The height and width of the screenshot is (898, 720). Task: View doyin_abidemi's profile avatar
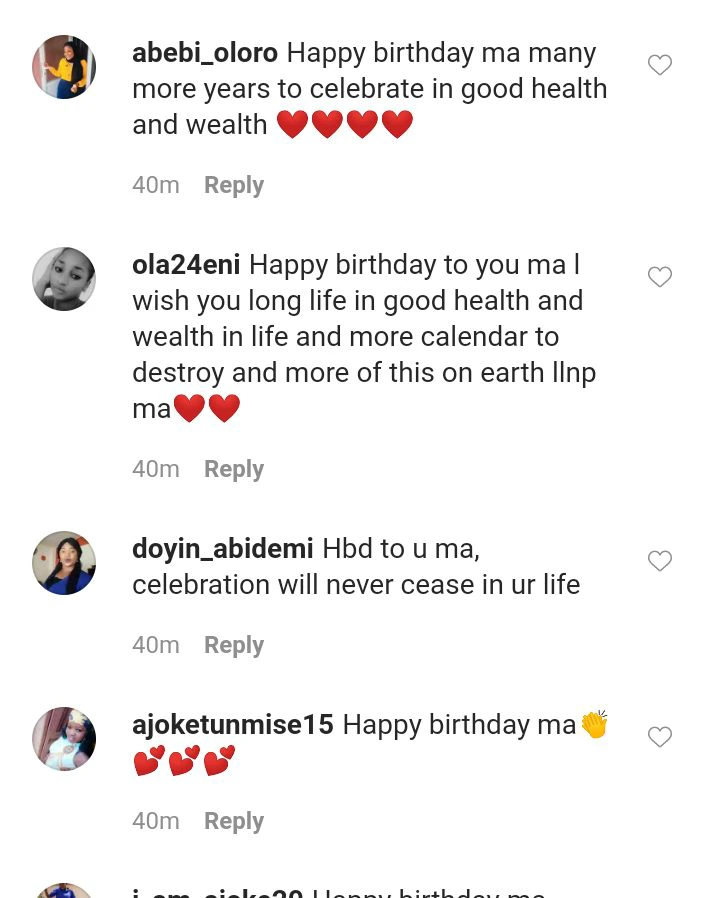[64, 563]
